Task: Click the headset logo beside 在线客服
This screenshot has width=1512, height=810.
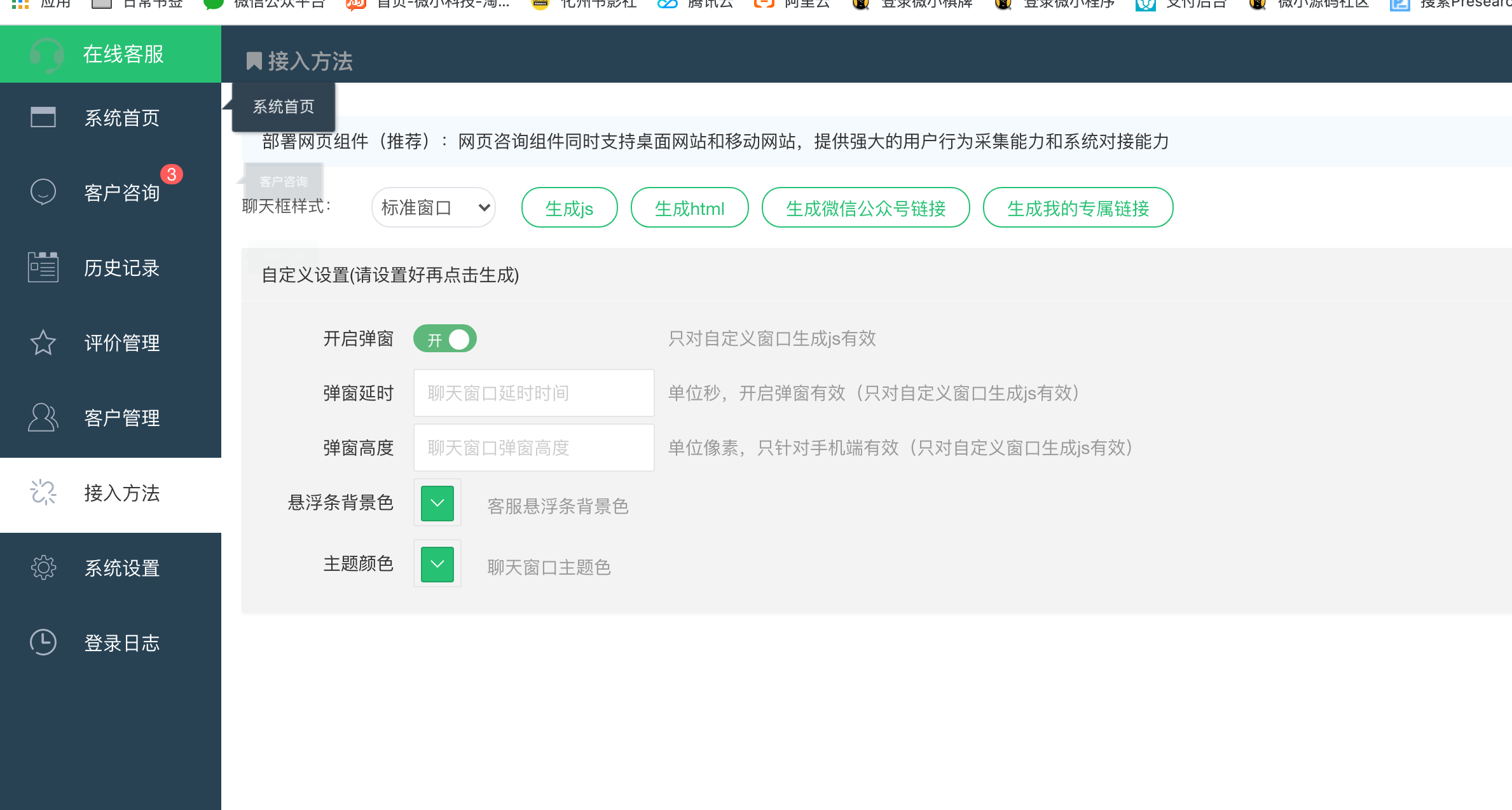Action: 46,55
